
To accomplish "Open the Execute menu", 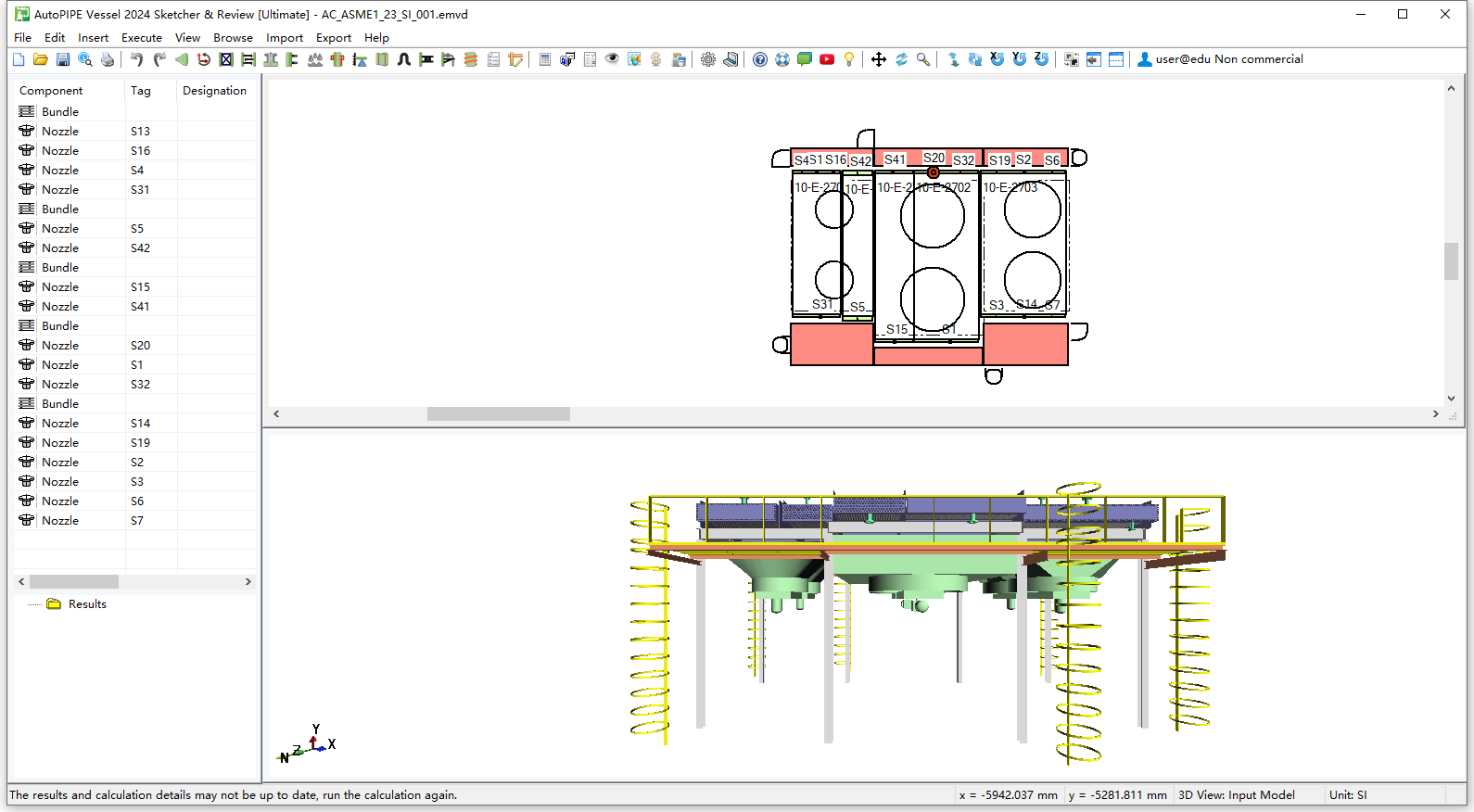I will click(142, 38).
